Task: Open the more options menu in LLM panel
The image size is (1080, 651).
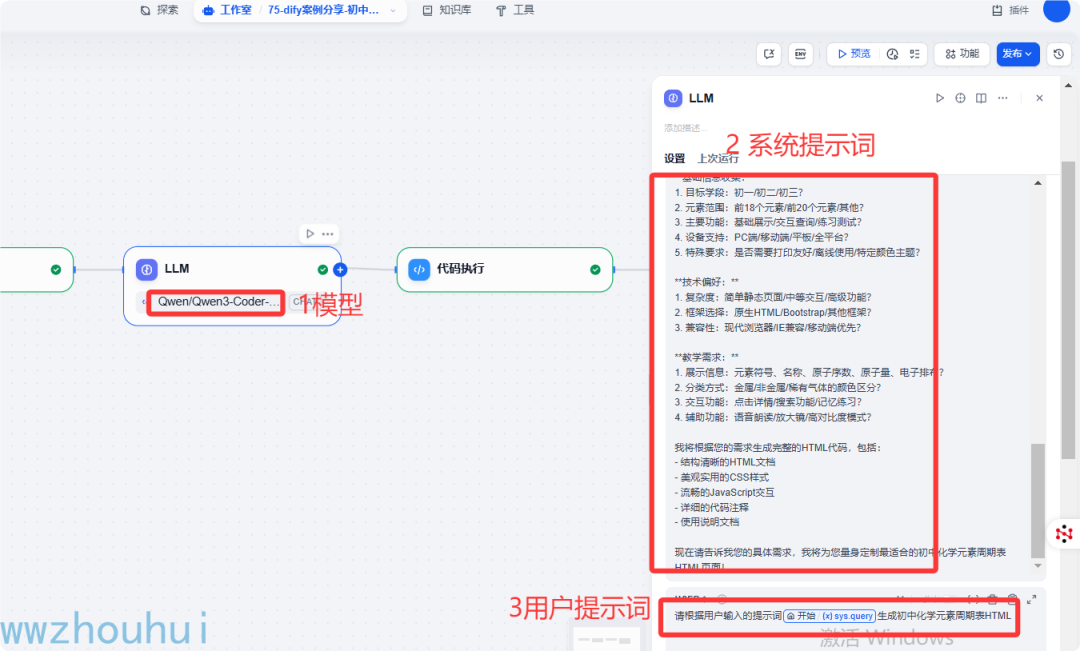Action: (1003, 98)
